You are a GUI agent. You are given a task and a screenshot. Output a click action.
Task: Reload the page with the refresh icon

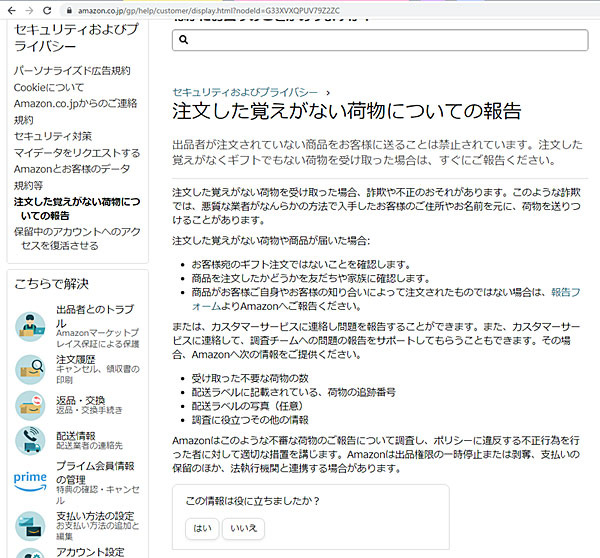[47, 10]
